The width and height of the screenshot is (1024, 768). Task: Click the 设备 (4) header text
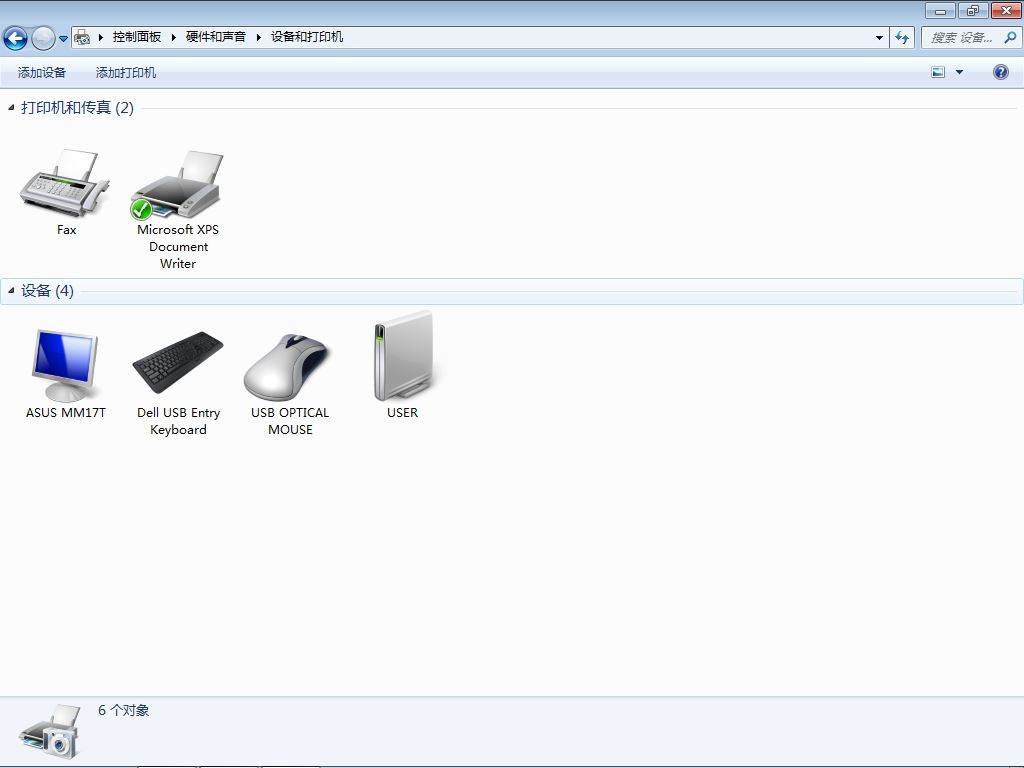click(47, 291)
